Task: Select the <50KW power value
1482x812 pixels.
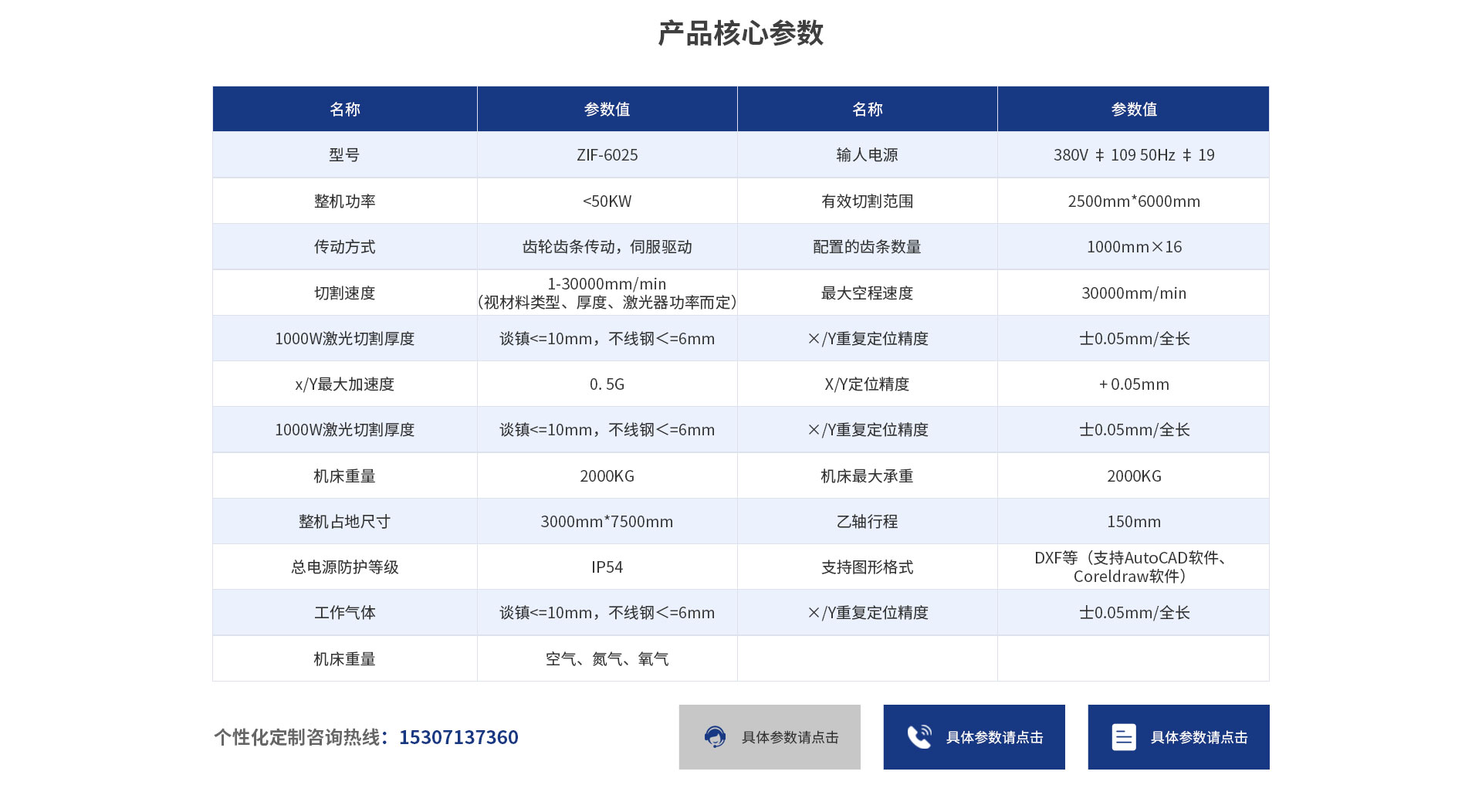Action: point(607,201)
